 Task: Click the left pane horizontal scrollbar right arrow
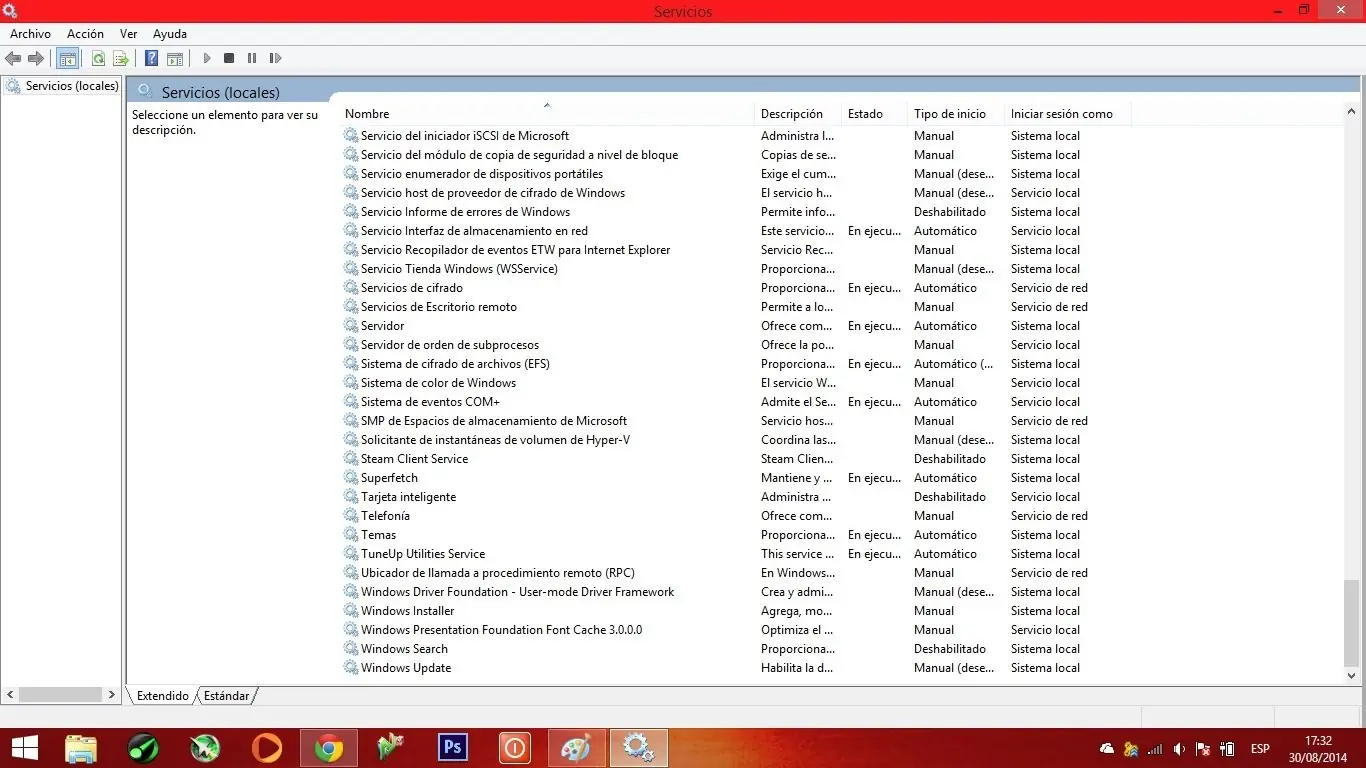click(111, 694)
